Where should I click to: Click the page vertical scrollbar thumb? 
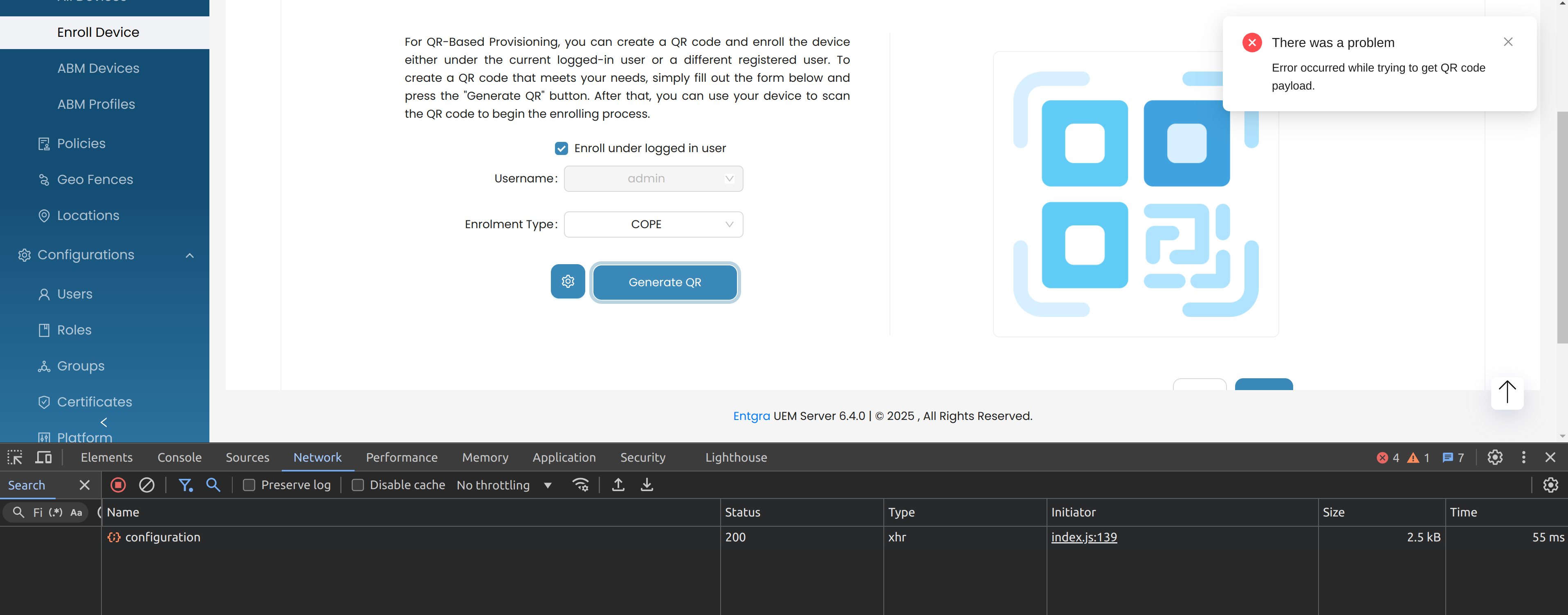point(1562,227)
